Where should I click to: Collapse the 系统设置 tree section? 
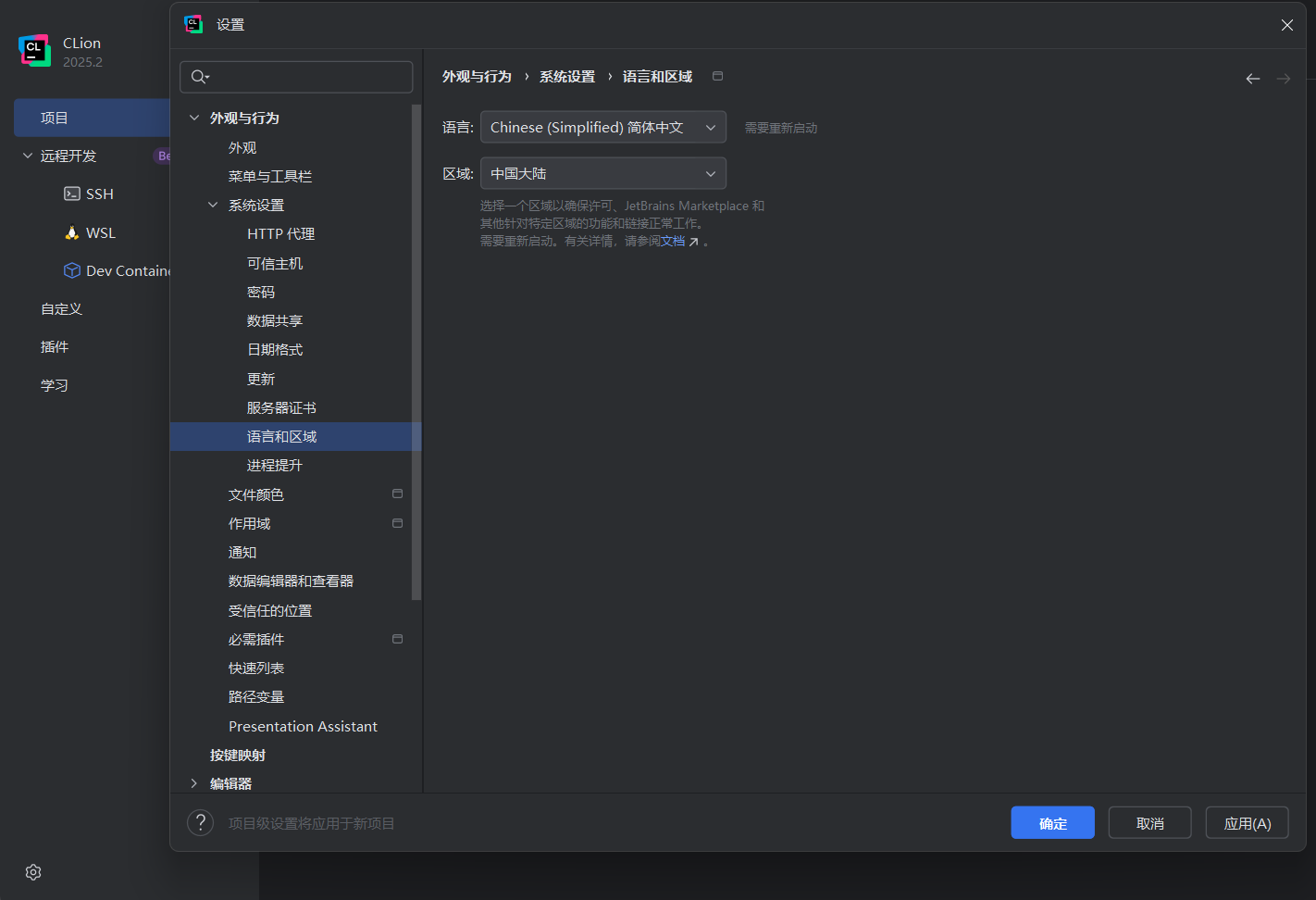pos(214,205)
